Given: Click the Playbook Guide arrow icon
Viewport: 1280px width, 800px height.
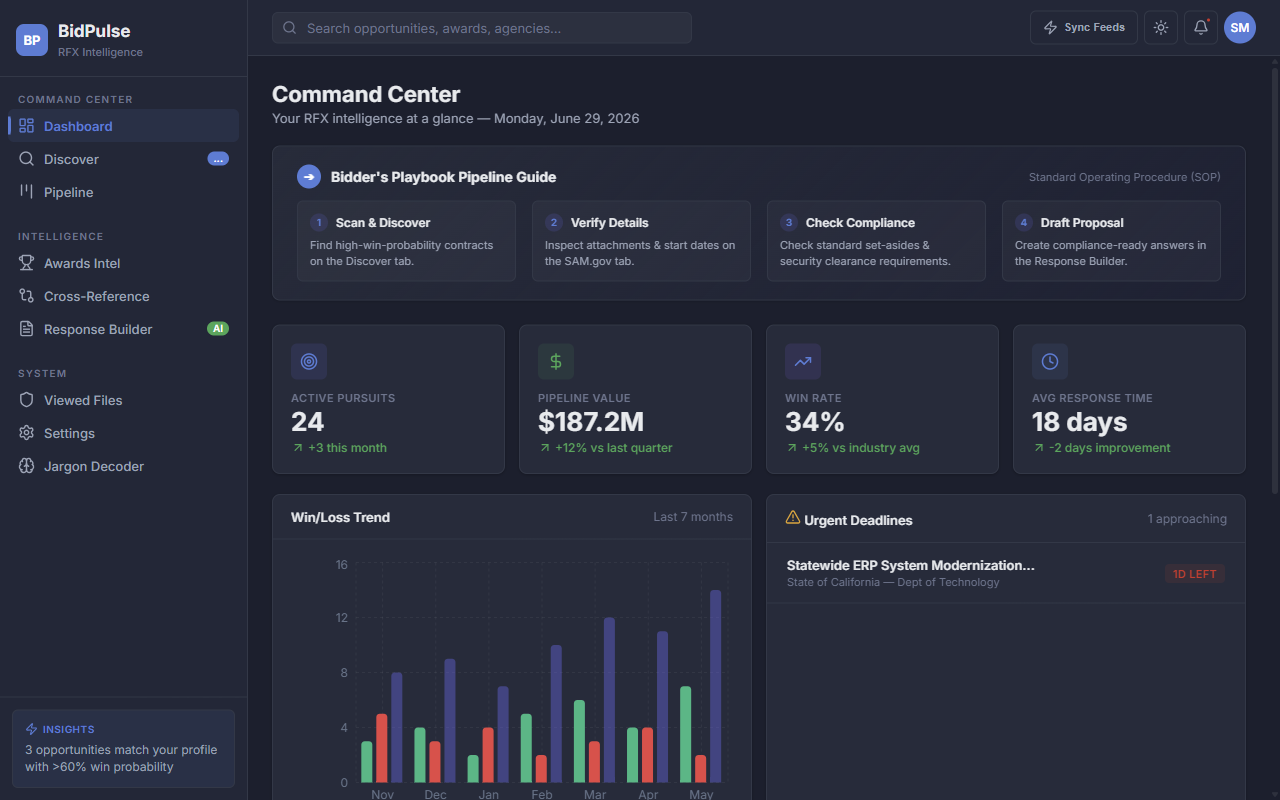Looking at the screenshot, I should [x=309, y=177].
